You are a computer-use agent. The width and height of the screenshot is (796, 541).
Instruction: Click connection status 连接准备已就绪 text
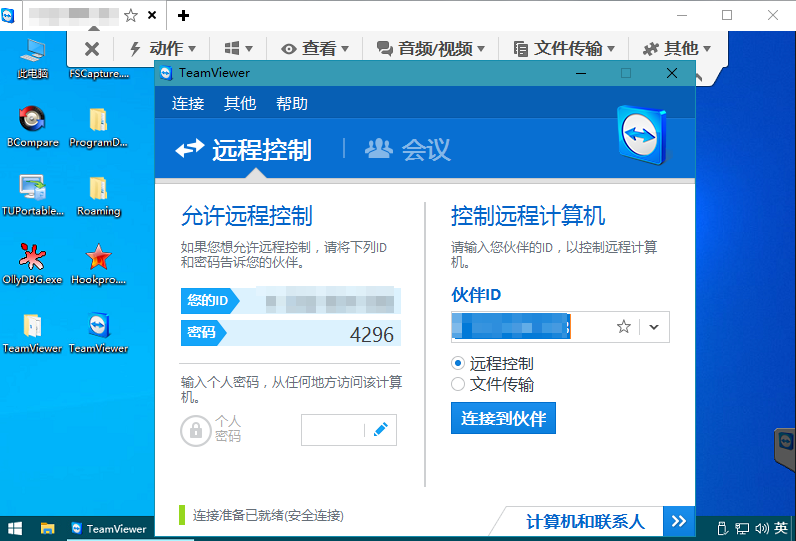point(268,516)
